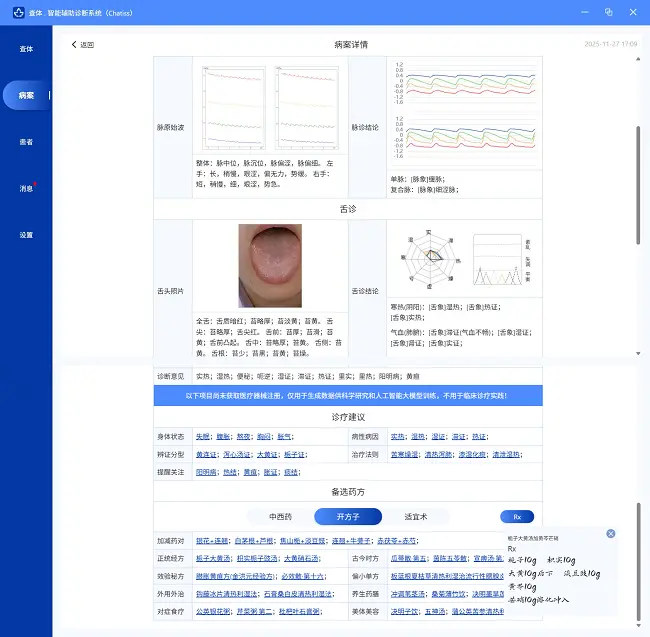Open 消息 with the red notification dot
This screenshot has height=637, width=650.
click(x=26, y=188)
